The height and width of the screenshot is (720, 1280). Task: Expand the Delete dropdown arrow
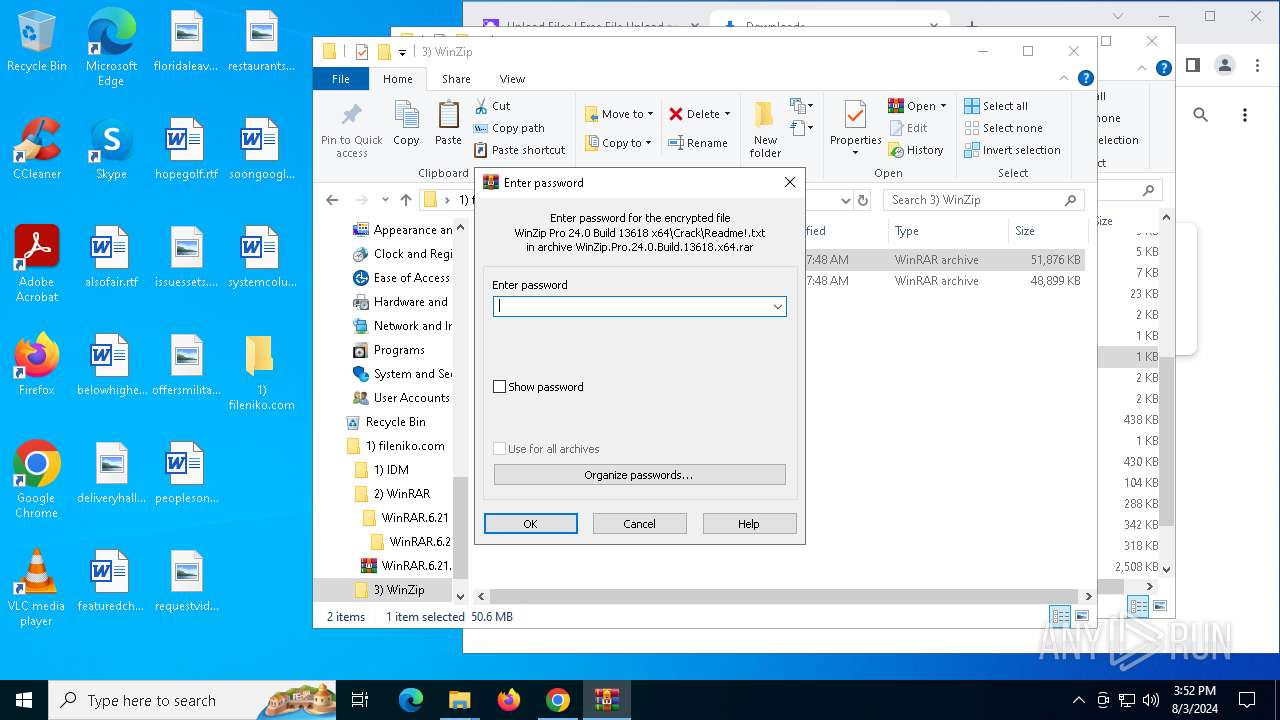click(x=727, y=114)
